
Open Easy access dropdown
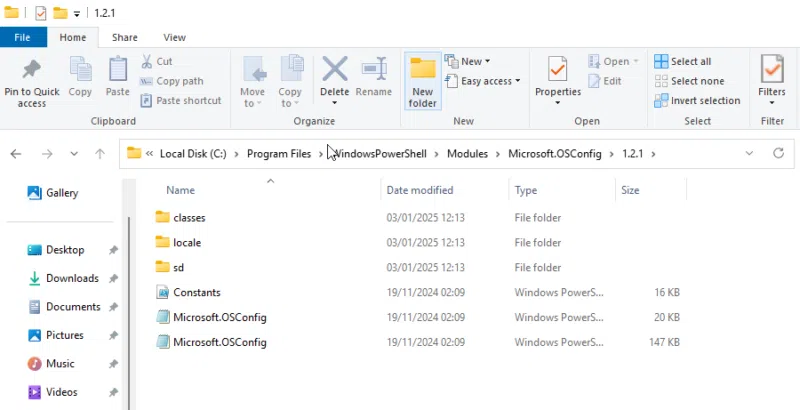click(x=483, y=81)
